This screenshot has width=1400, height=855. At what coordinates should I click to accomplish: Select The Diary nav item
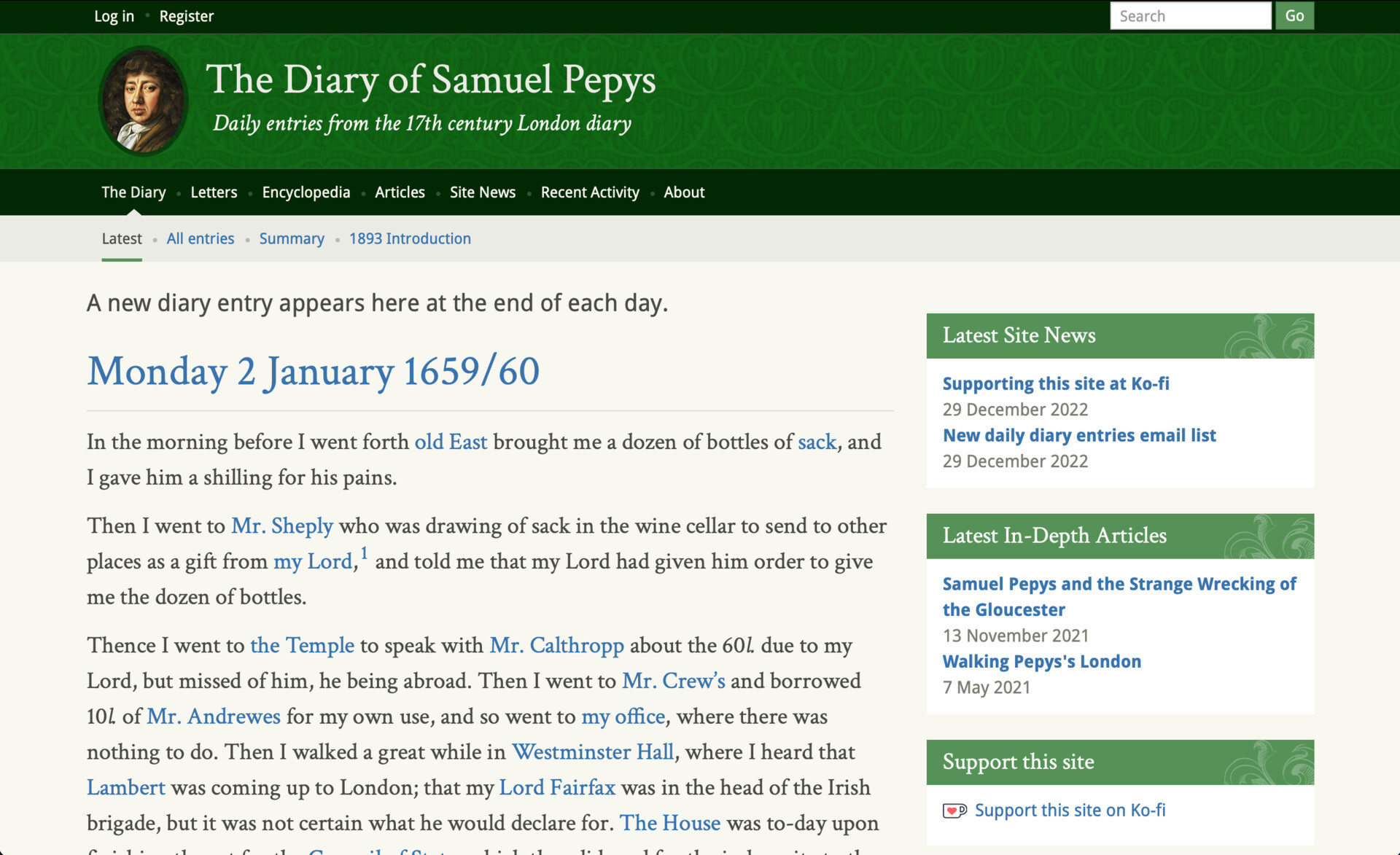coord(133,192)
